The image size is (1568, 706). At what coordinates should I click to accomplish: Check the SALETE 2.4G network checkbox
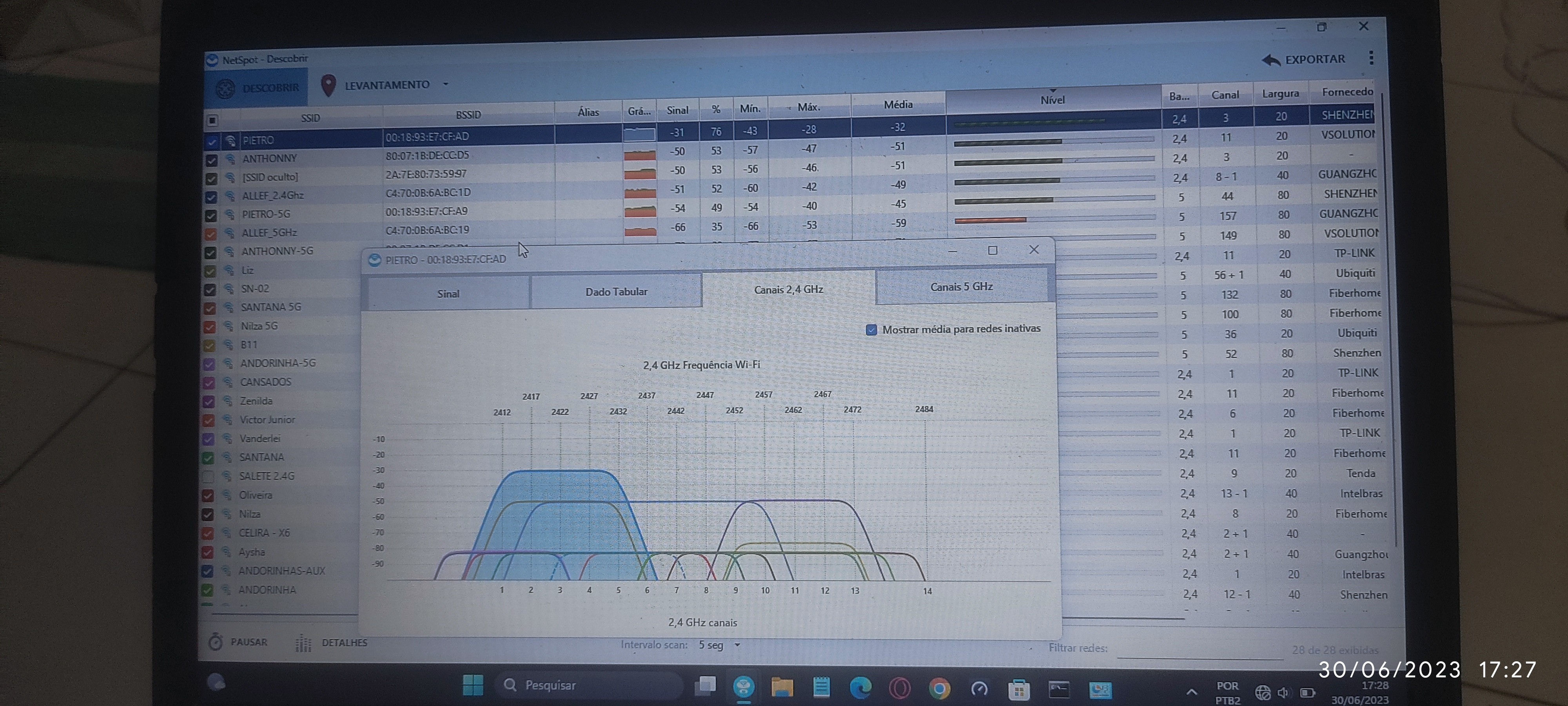pos(208,476)
